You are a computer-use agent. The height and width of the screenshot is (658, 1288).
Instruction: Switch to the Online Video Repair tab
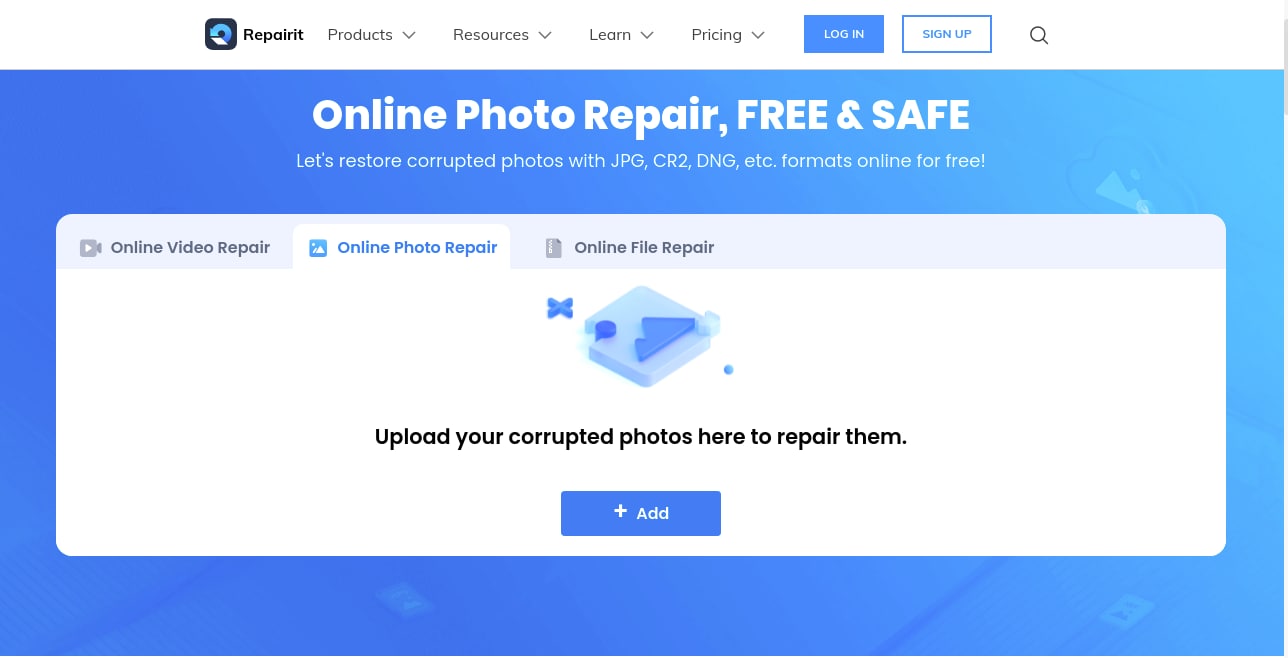175,247
